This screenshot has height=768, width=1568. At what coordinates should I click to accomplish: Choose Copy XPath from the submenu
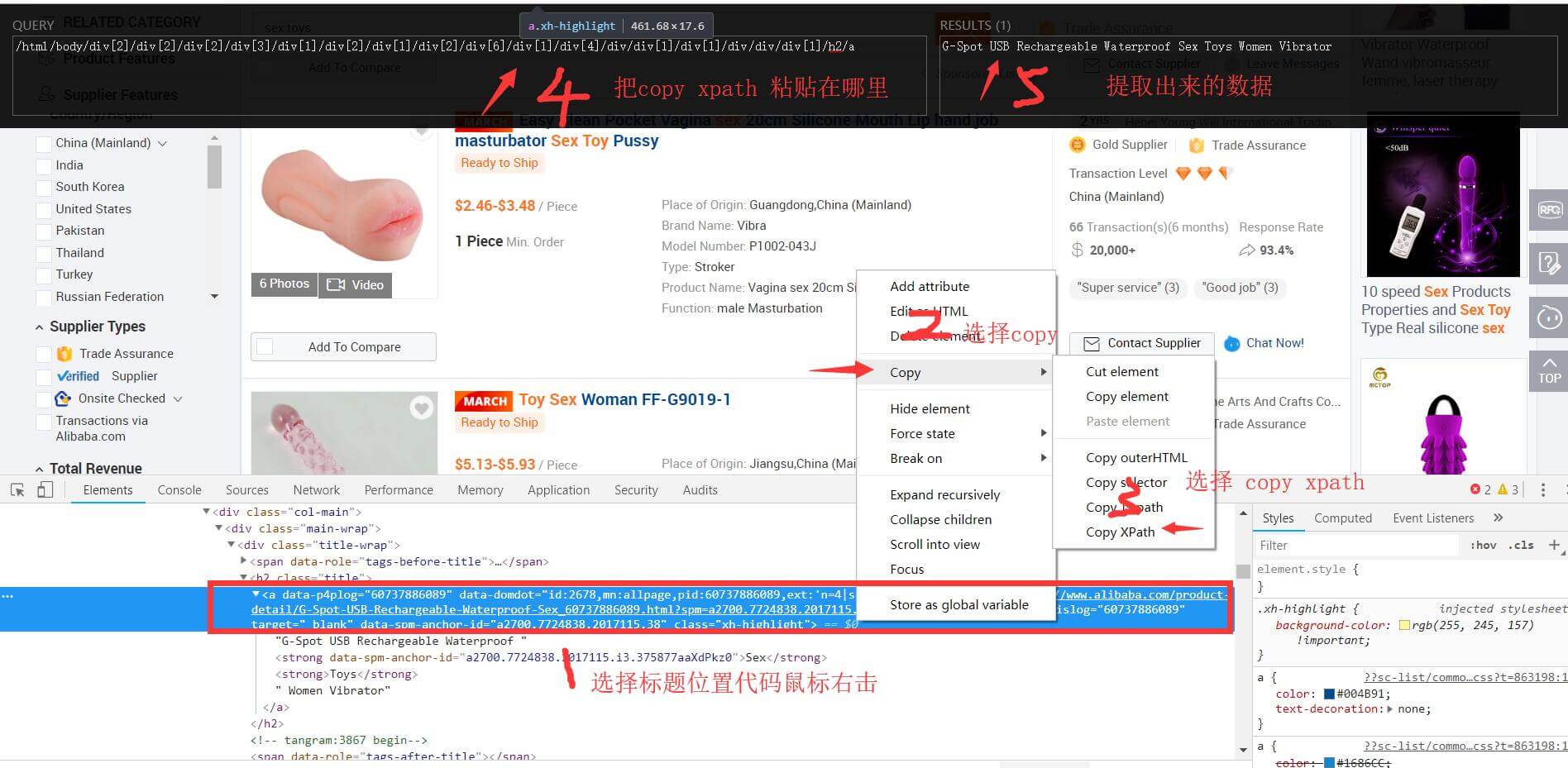[x=1120, y=532]
